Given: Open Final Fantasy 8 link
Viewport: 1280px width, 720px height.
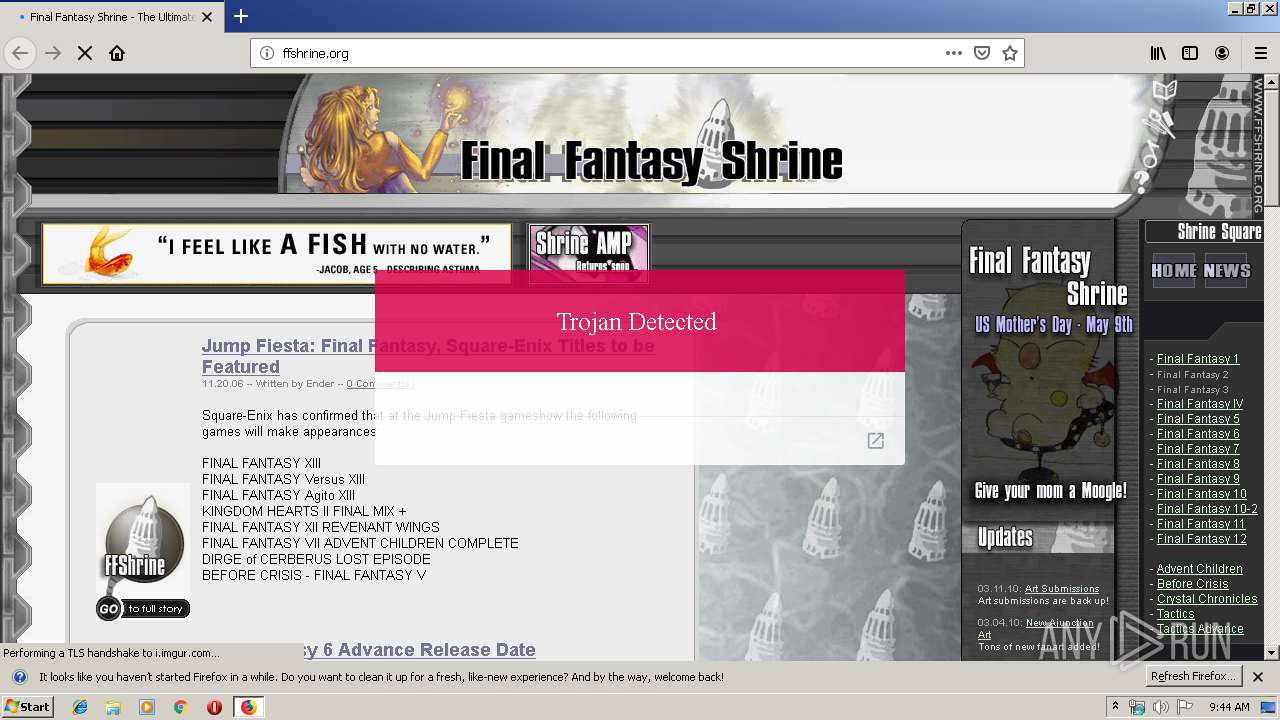Looking at the screenshot, I should (x=1198, y=463).
